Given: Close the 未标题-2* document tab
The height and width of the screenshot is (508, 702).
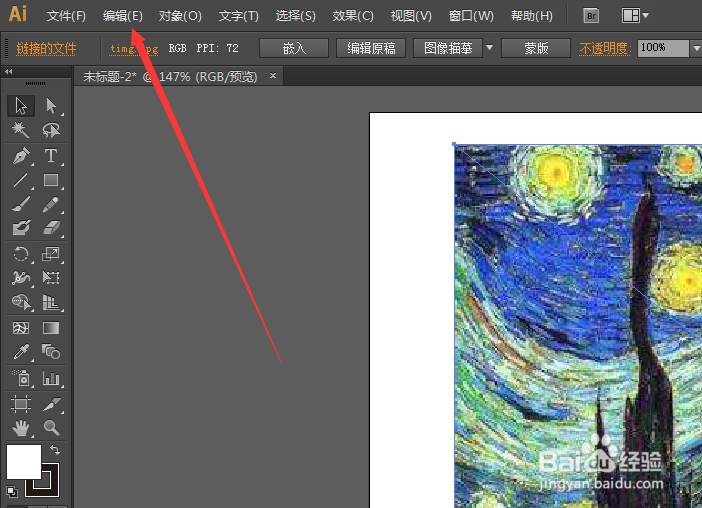Looking at the screenshot, I should click(273, 76).
